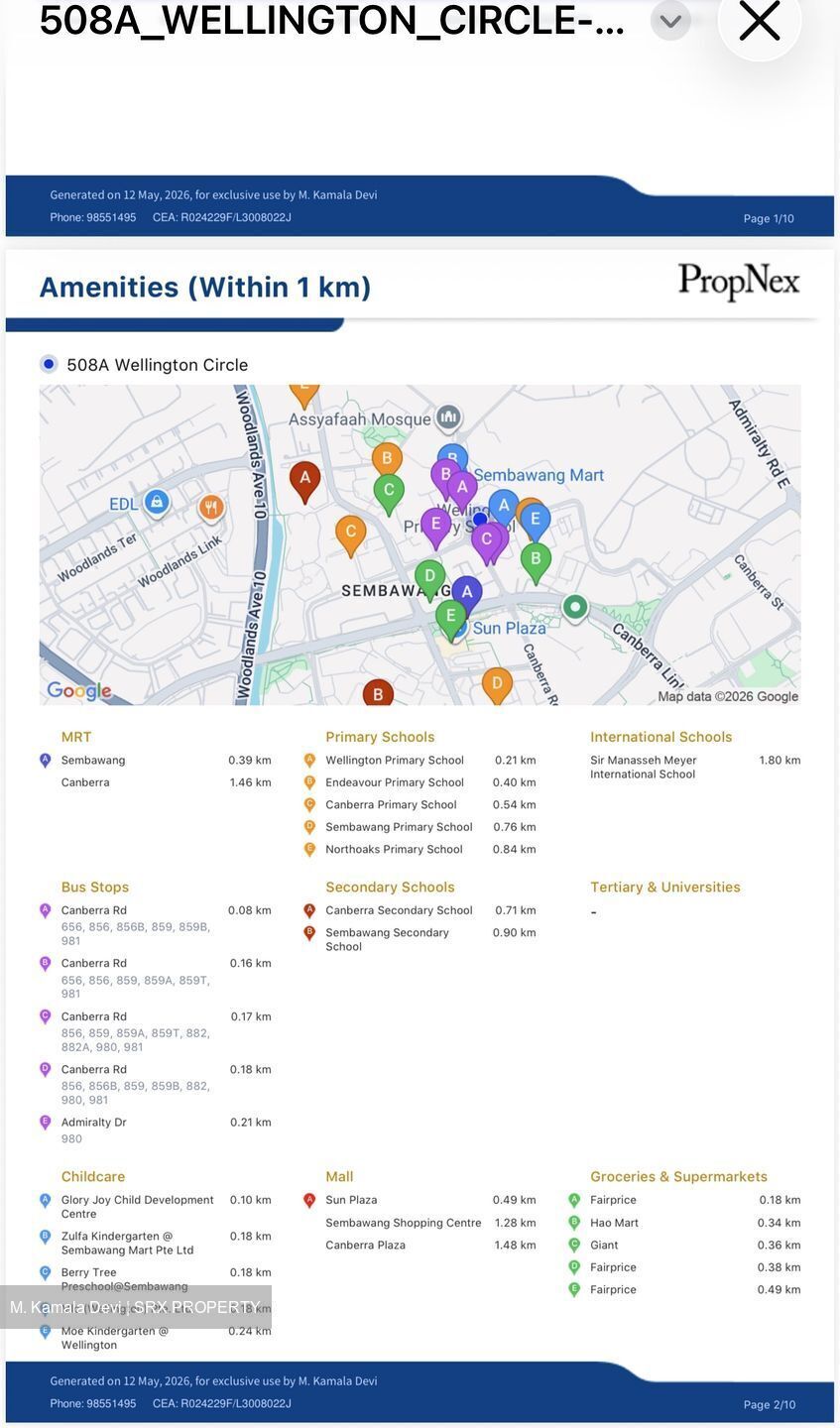The width and height of the screenshot is (840, 1428).
Task: Select the Wellington Primary School list entry
Action: [x=420, y=761]
